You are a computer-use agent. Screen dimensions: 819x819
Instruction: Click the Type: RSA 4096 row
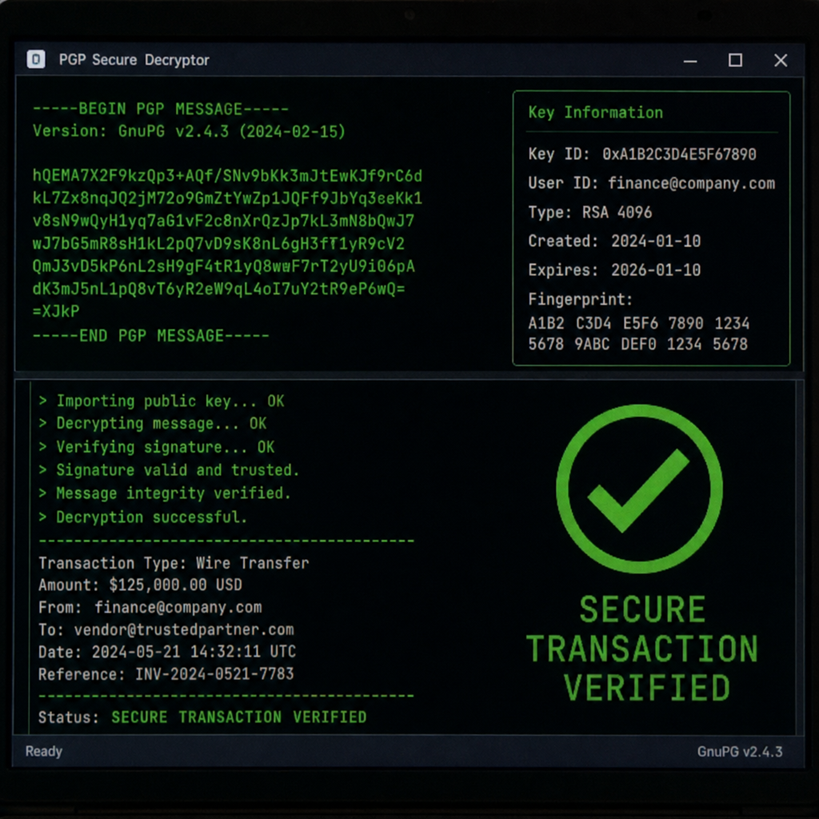(x=590, y=212)
